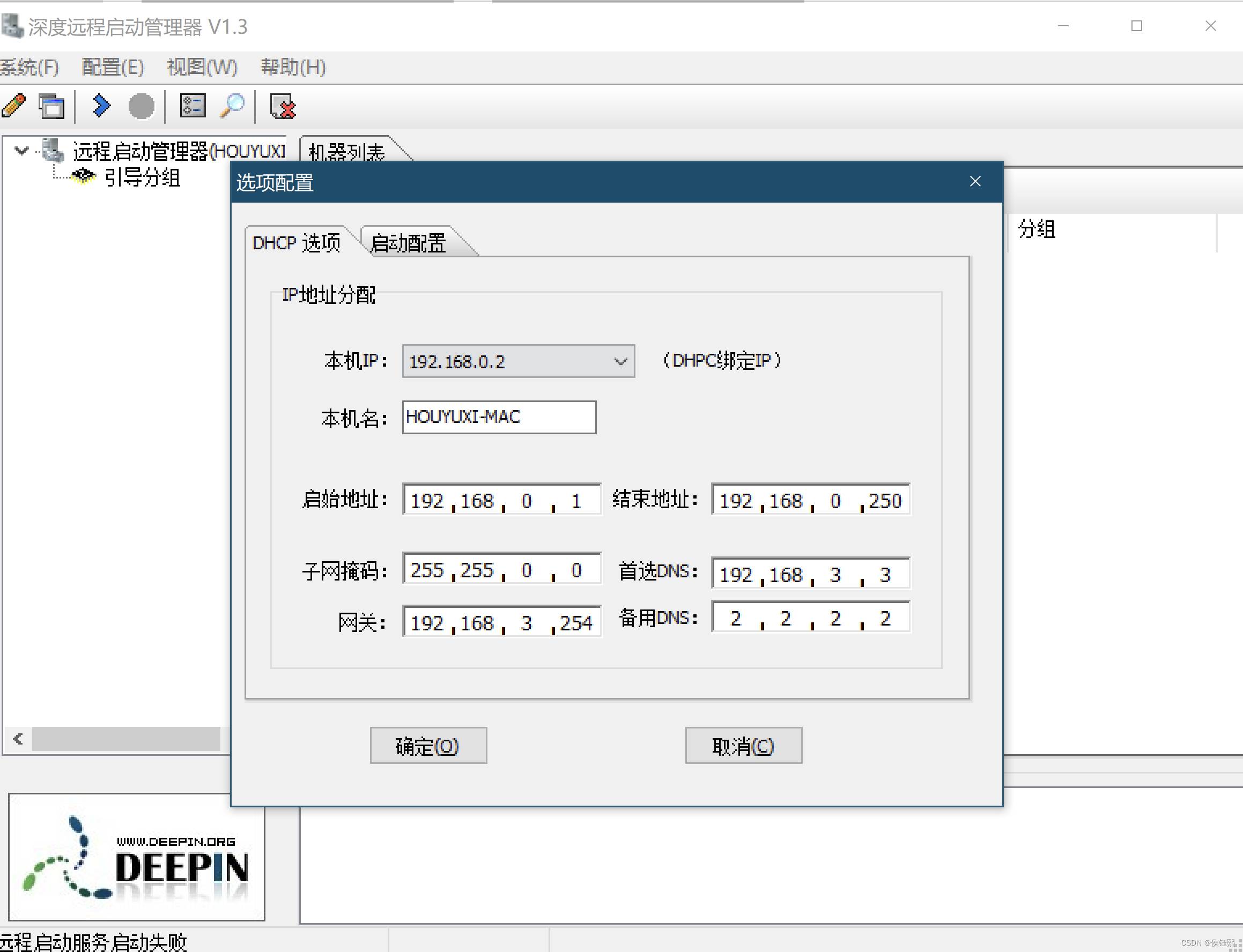
Task: Open the 配置(E) menu
Action: (112, 68)
